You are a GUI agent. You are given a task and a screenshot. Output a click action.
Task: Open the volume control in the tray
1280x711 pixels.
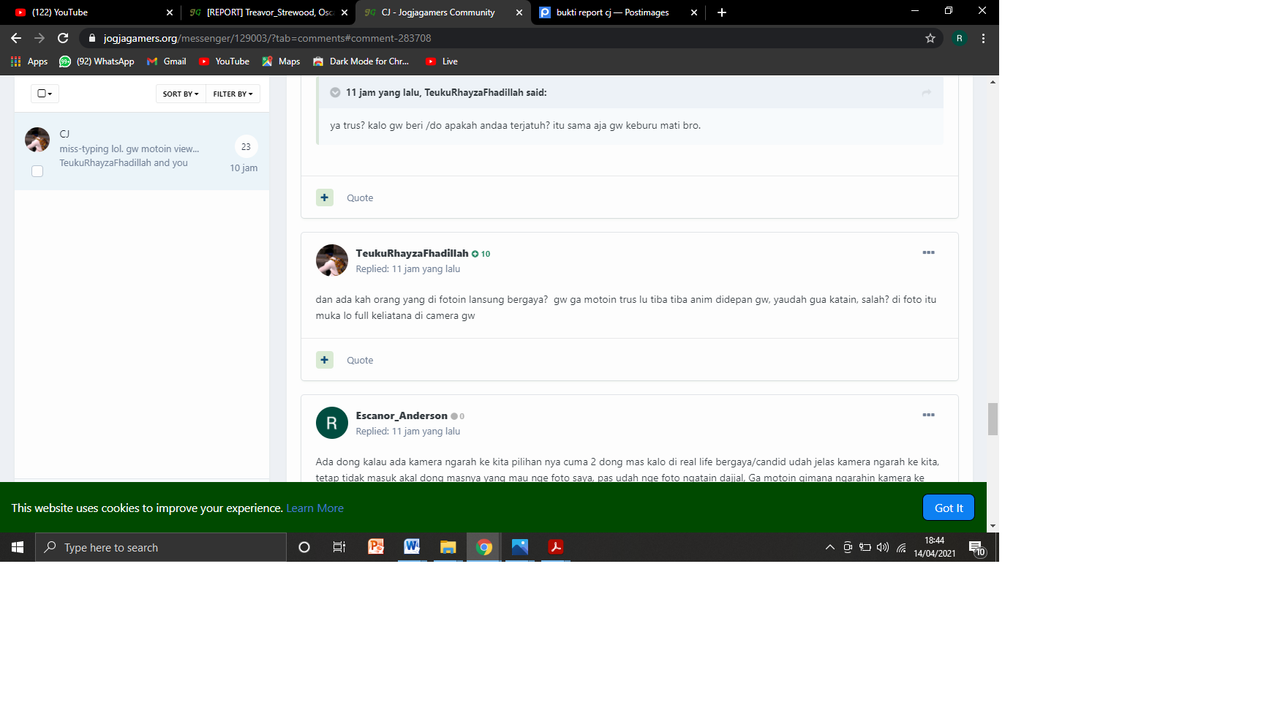[882, 547]
